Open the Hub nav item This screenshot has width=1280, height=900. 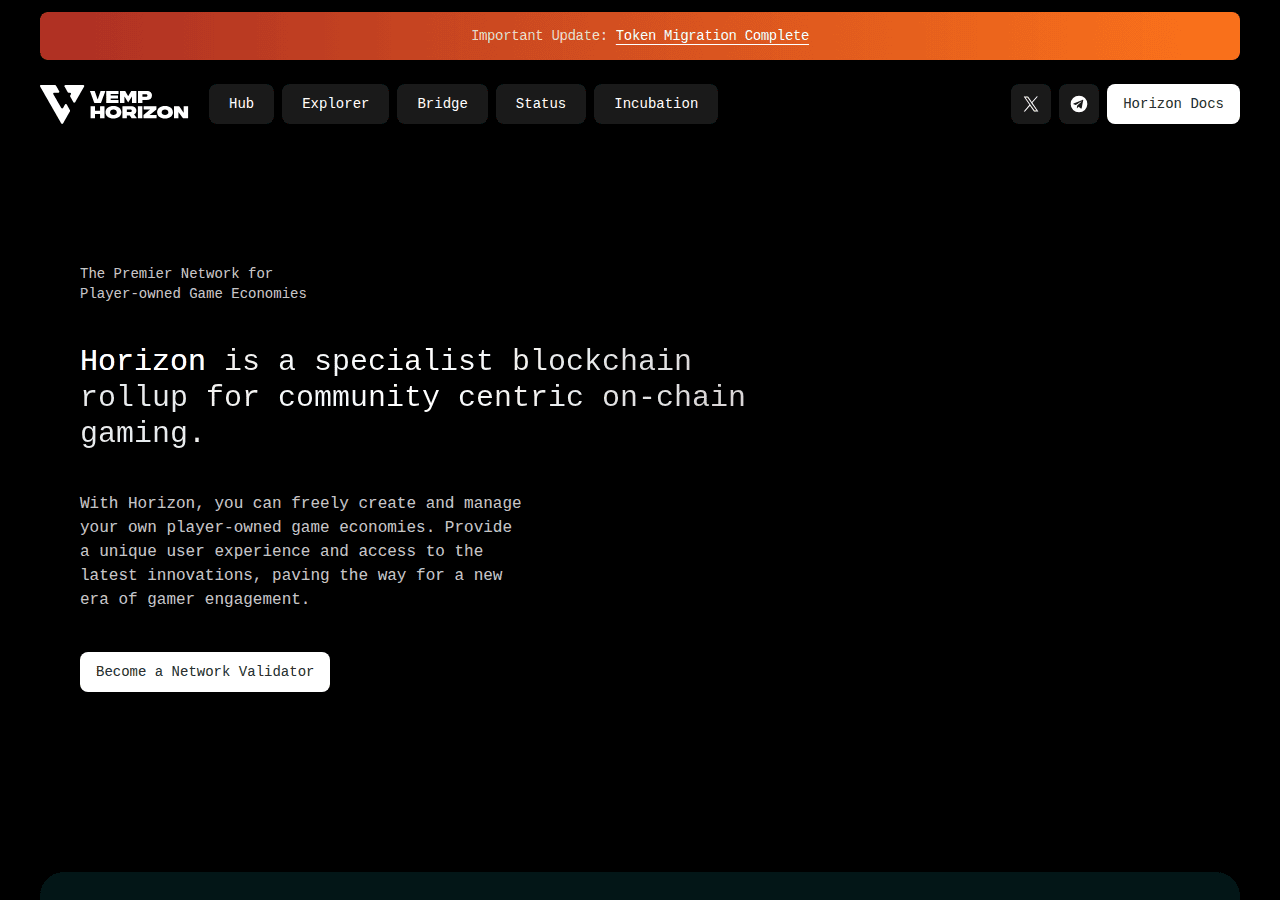(x=241, y=104)
